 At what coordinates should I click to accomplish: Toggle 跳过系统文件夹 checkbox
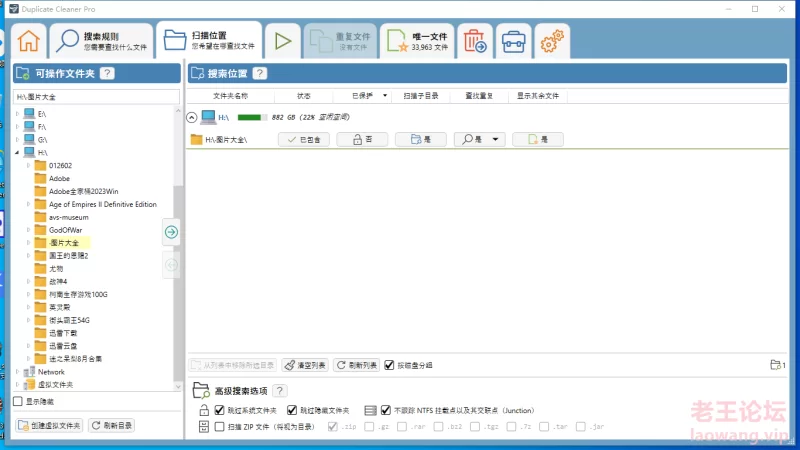tap(206, 410)
